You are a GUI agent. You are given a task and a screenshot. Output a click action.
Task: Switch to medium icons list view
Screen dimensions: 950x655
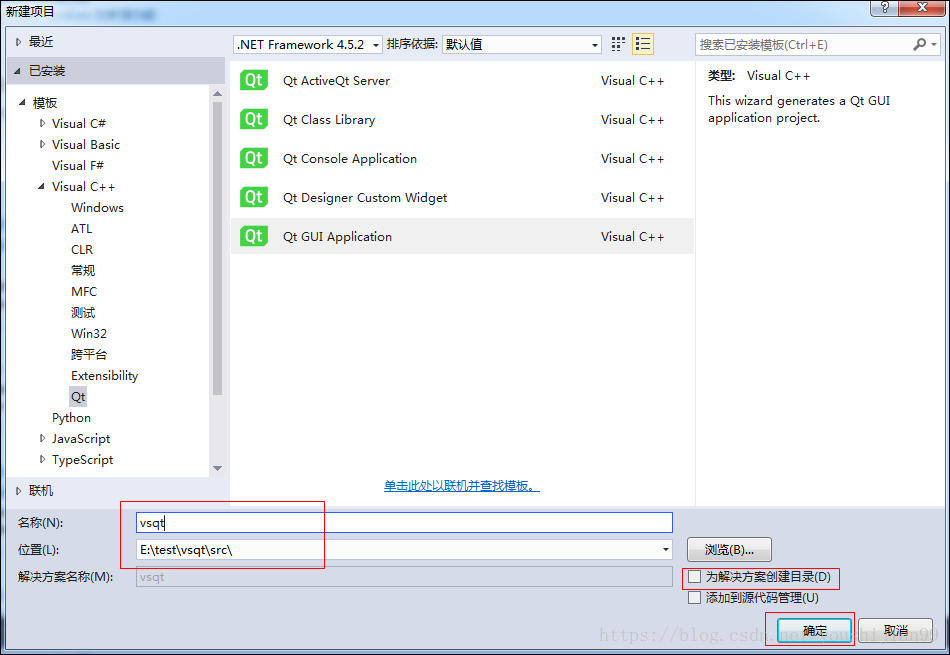(643, 44)
